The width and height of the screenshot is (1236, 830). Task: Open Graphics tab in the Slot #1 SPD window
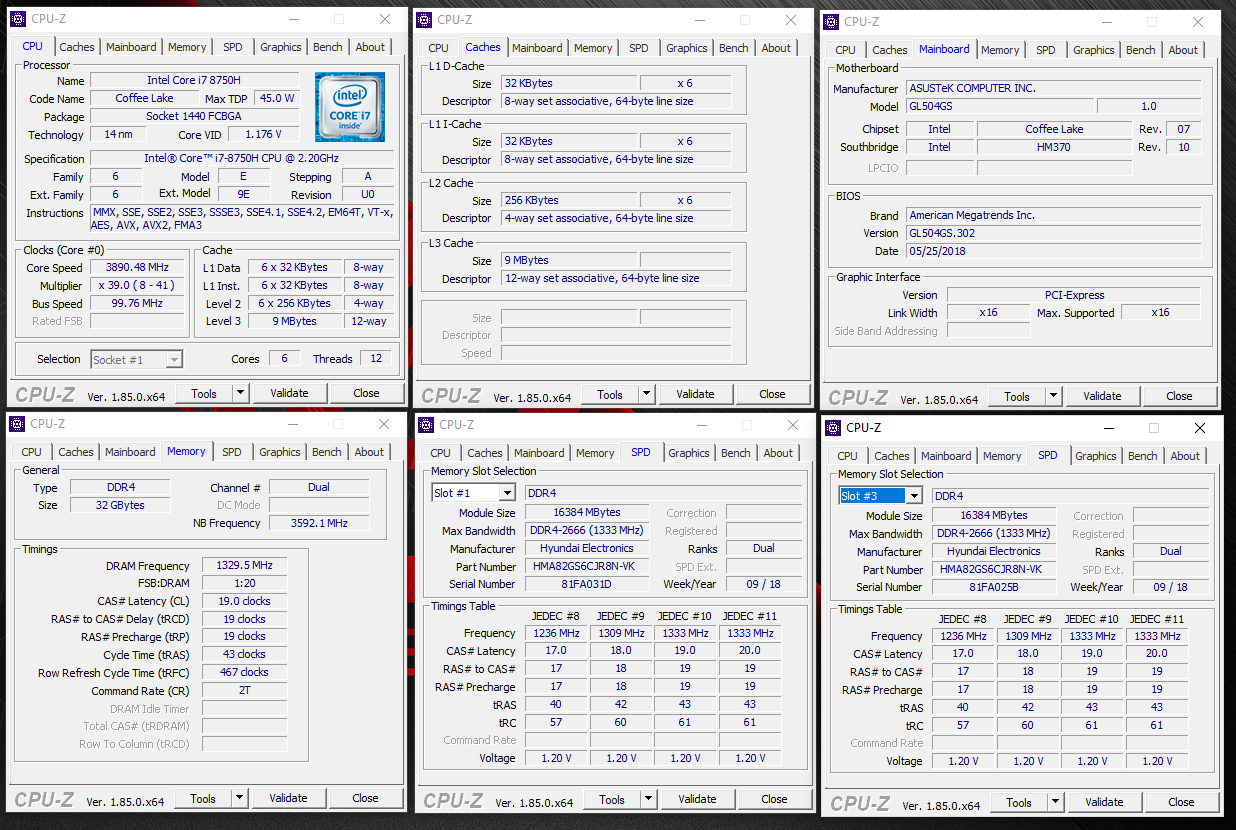pos(689,453)
